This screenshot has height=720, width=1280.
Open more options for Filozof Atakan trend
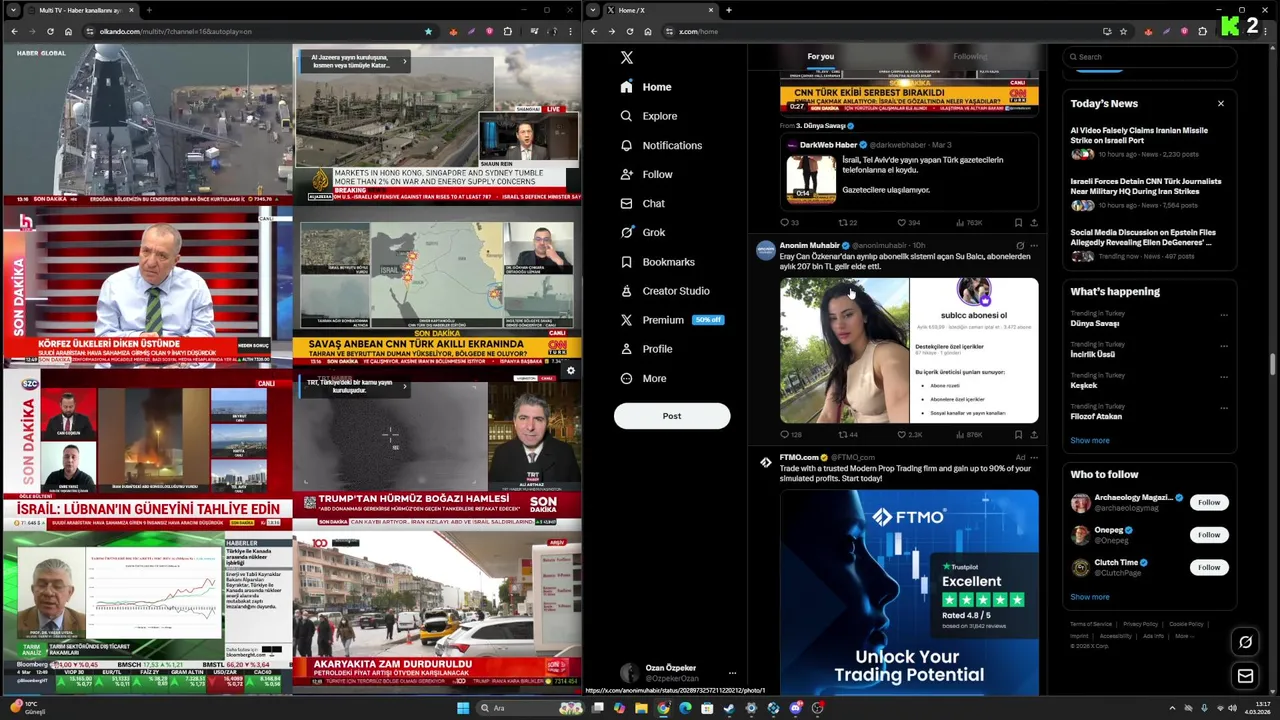pyautogui.click(x=1224, y=408)
